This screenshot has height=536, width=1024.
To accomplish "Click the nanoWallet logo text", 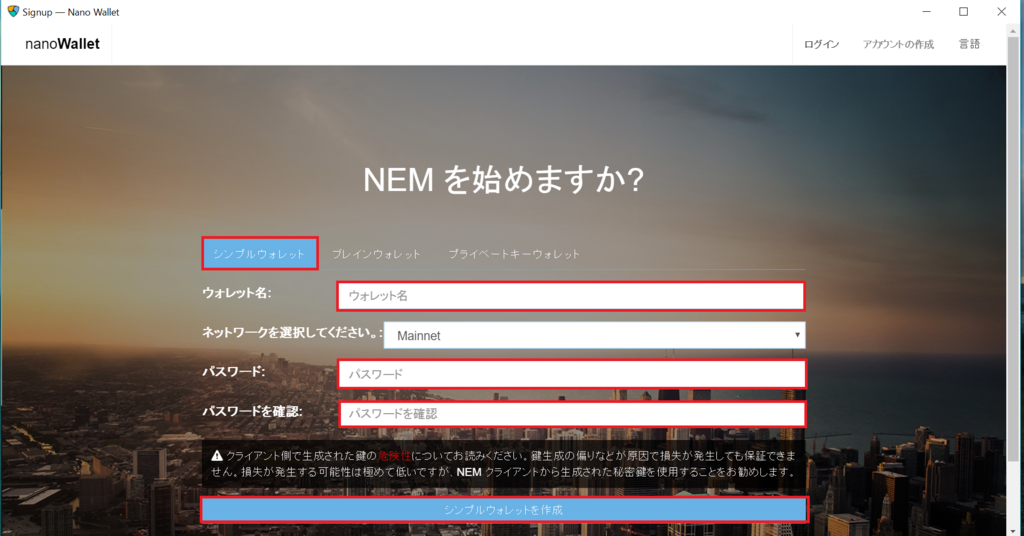I will pyautogui.click(x=62, y=44).
